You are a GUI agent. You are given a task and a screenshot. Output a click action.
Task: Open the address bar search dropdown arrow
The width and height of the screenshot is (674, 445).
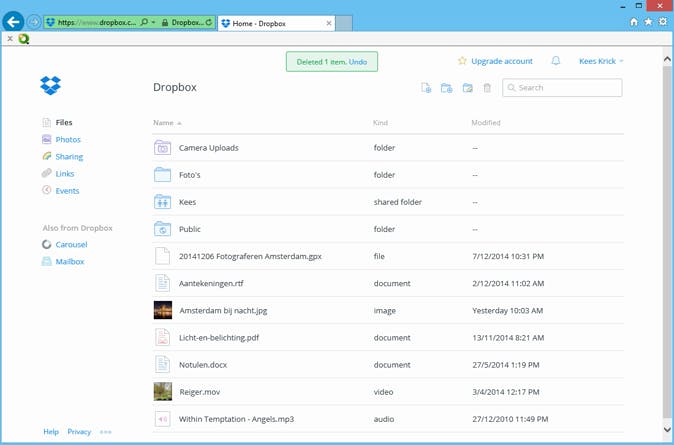(x=153, y=22)
